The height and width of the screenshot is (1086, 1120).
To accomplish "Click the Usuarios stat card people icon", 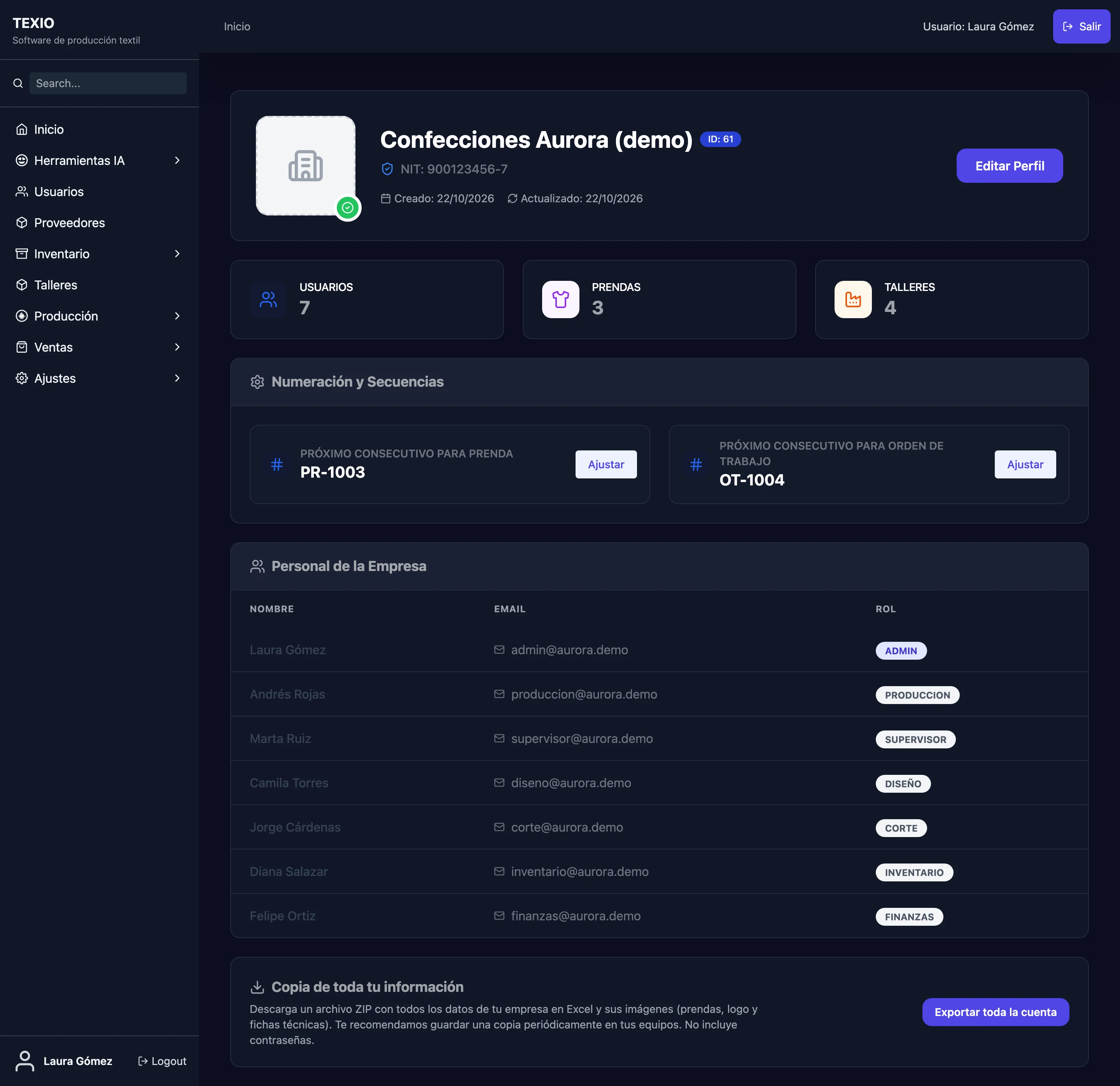I will coord(269,300).
